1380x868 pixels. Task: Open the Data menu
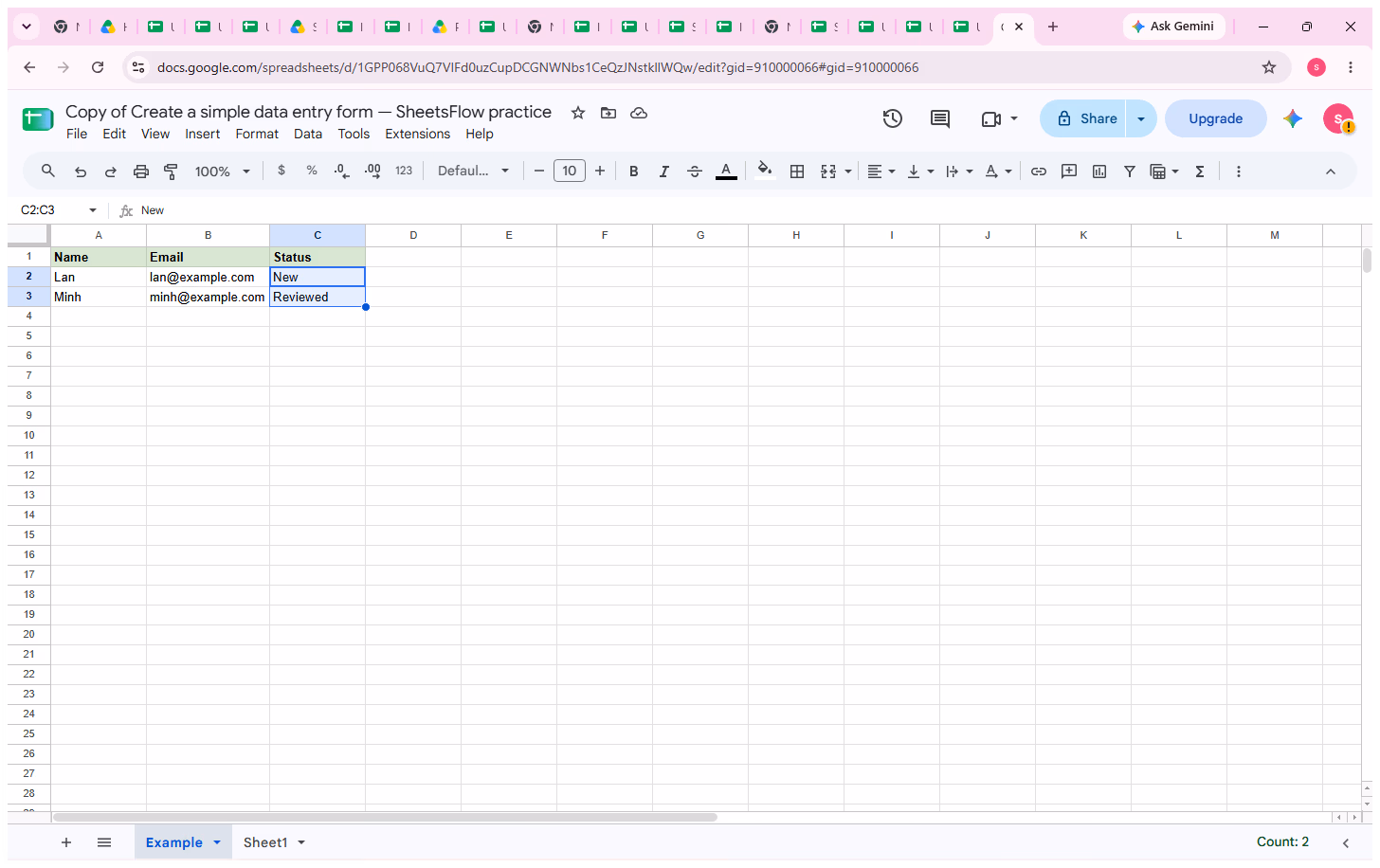(308, 134)
